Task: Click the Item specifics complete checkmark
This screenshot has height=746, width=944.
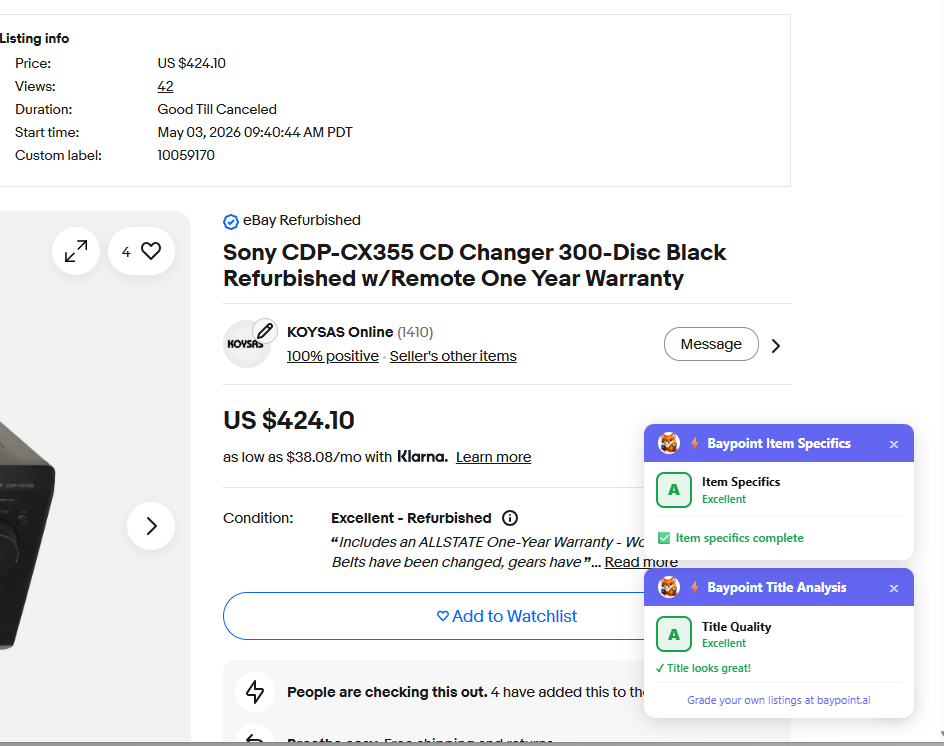Action: point(664,538)
